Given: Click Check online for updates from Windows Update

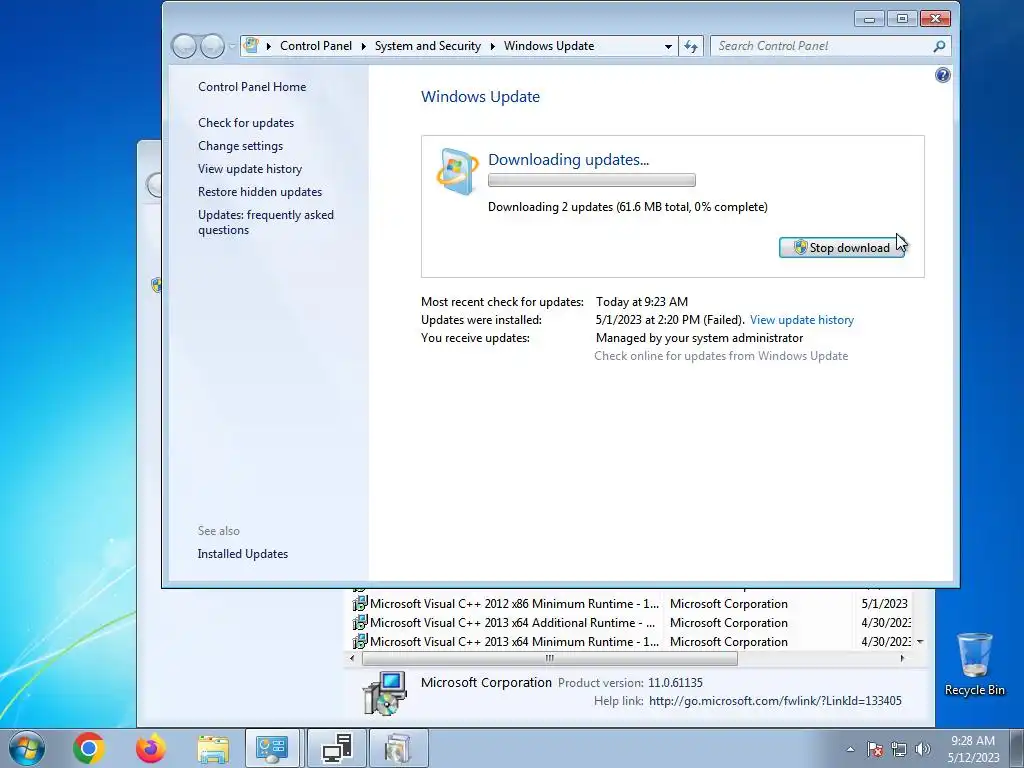Looking at the screenshot, I should (721, 356).
